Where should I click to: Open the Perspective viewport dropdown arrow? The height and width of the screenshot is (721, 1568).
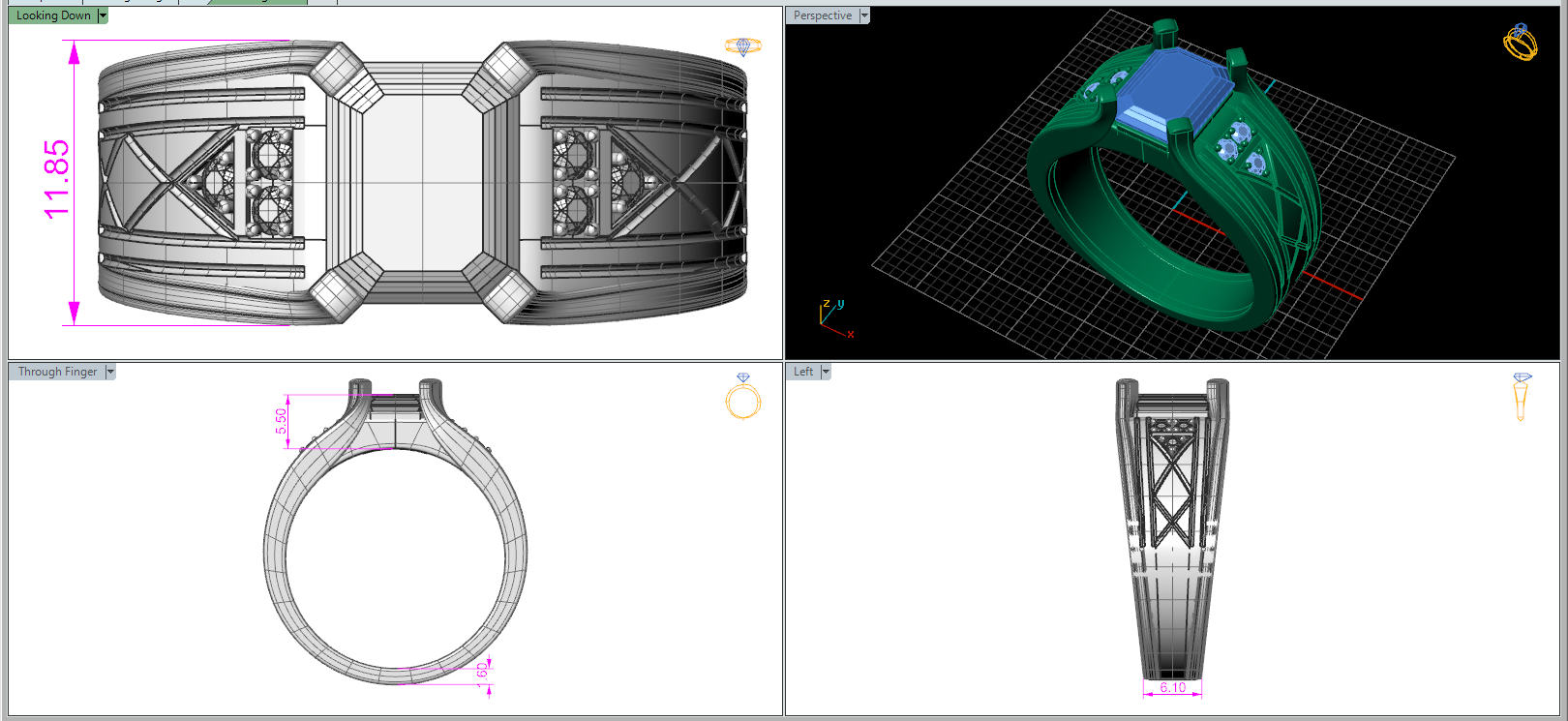(x=864, y=15)
